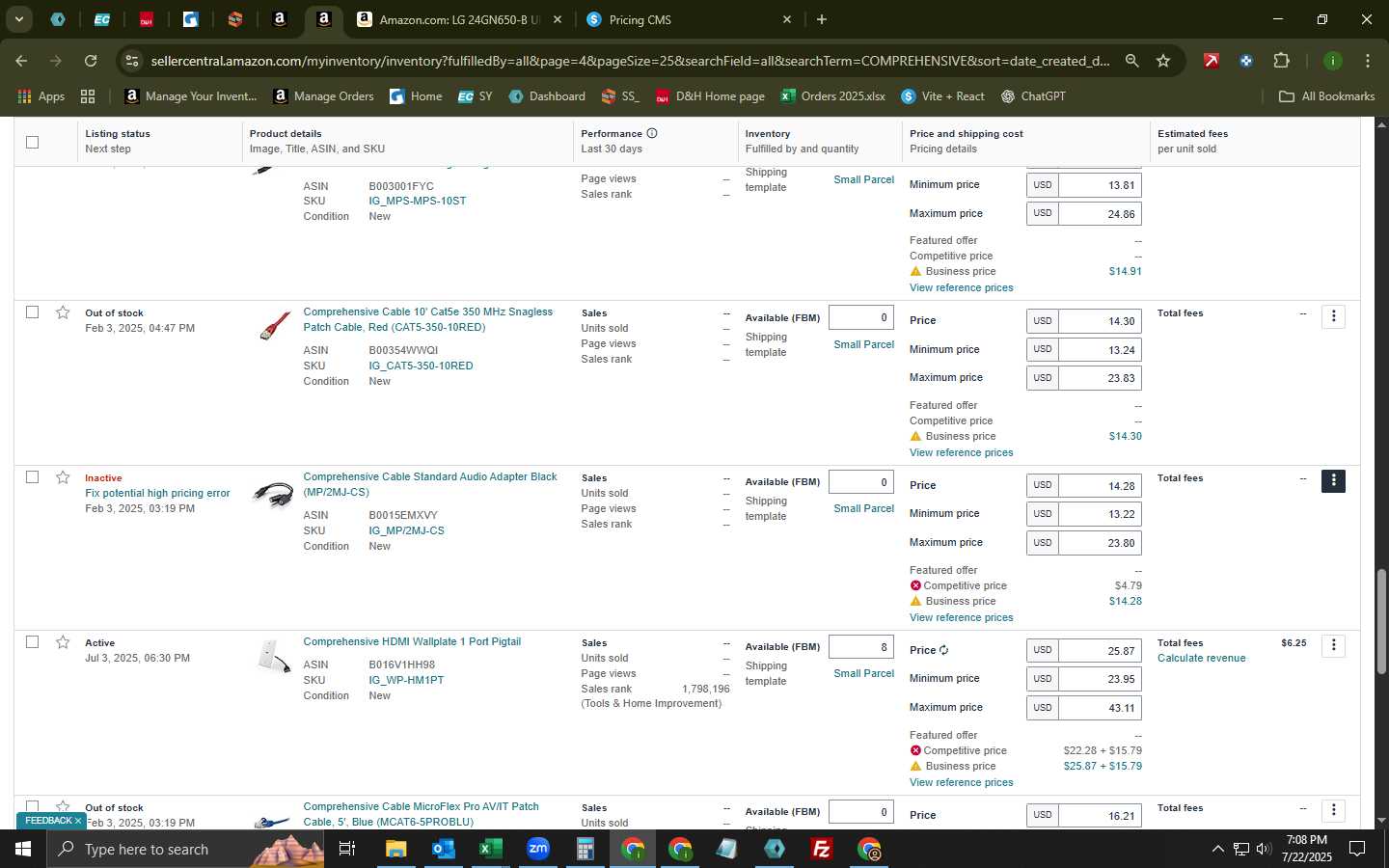The image size is (1389, 868).
Task: Close the Pricing CMS tab
Action: 786,19
